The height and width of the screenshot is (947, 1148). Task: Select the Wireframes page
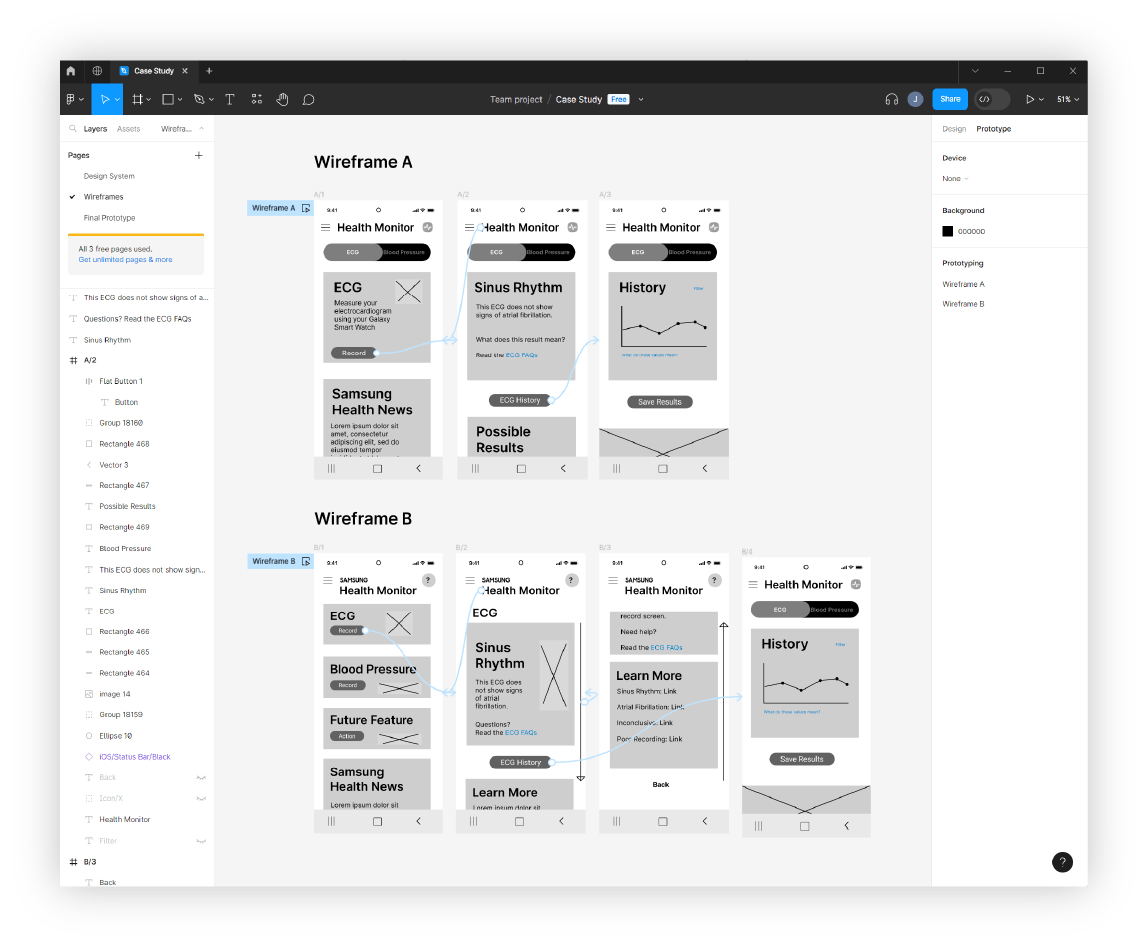[x=103, y=197]
